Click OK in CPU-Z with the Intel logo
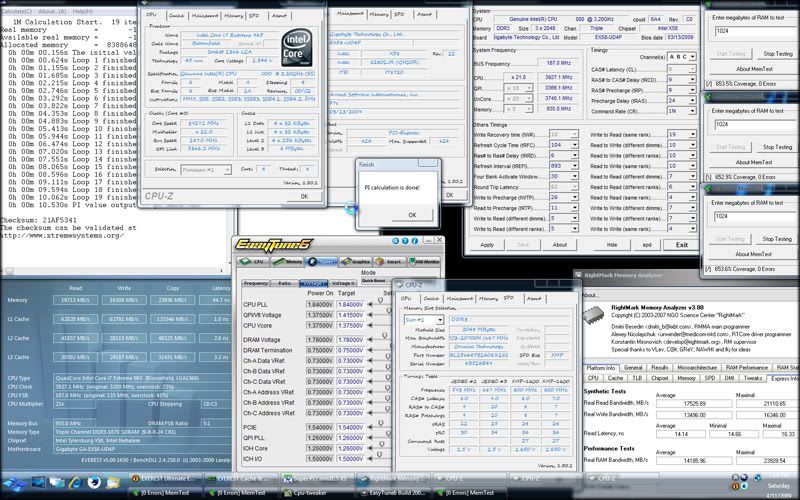 coord(304,196)
